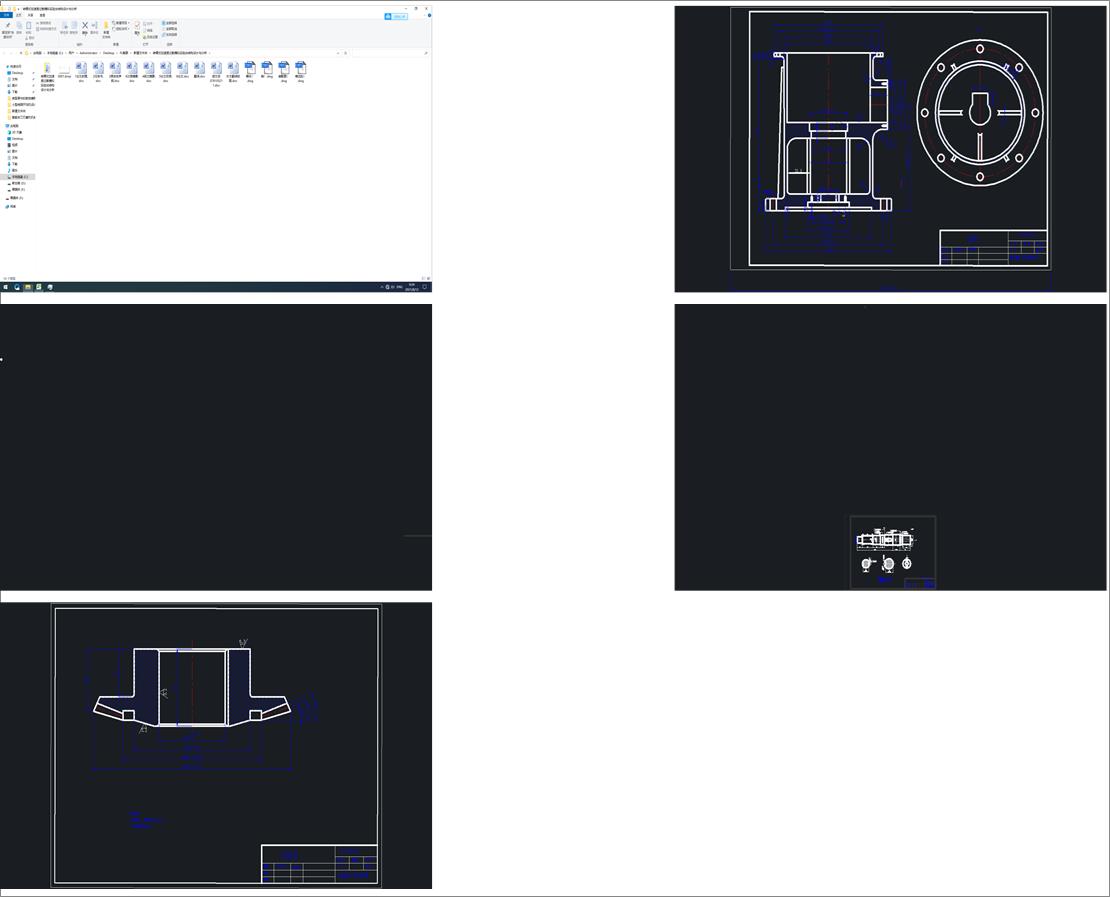
Task: Open the notification center icon
Action: (x=426, y=287)
